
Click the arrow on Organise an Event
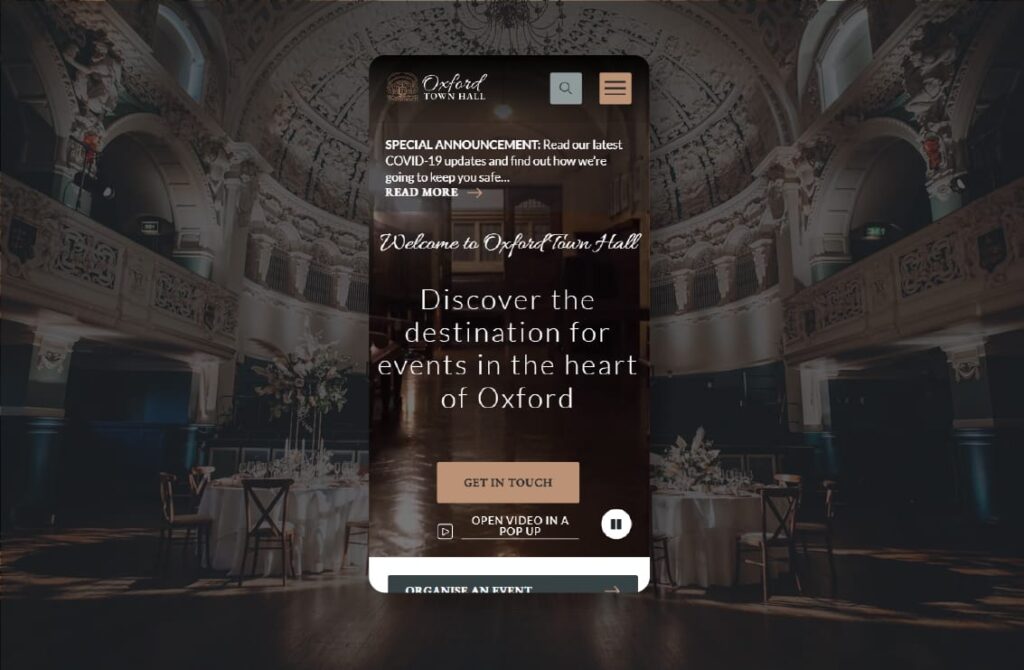(x=612, y=590)
